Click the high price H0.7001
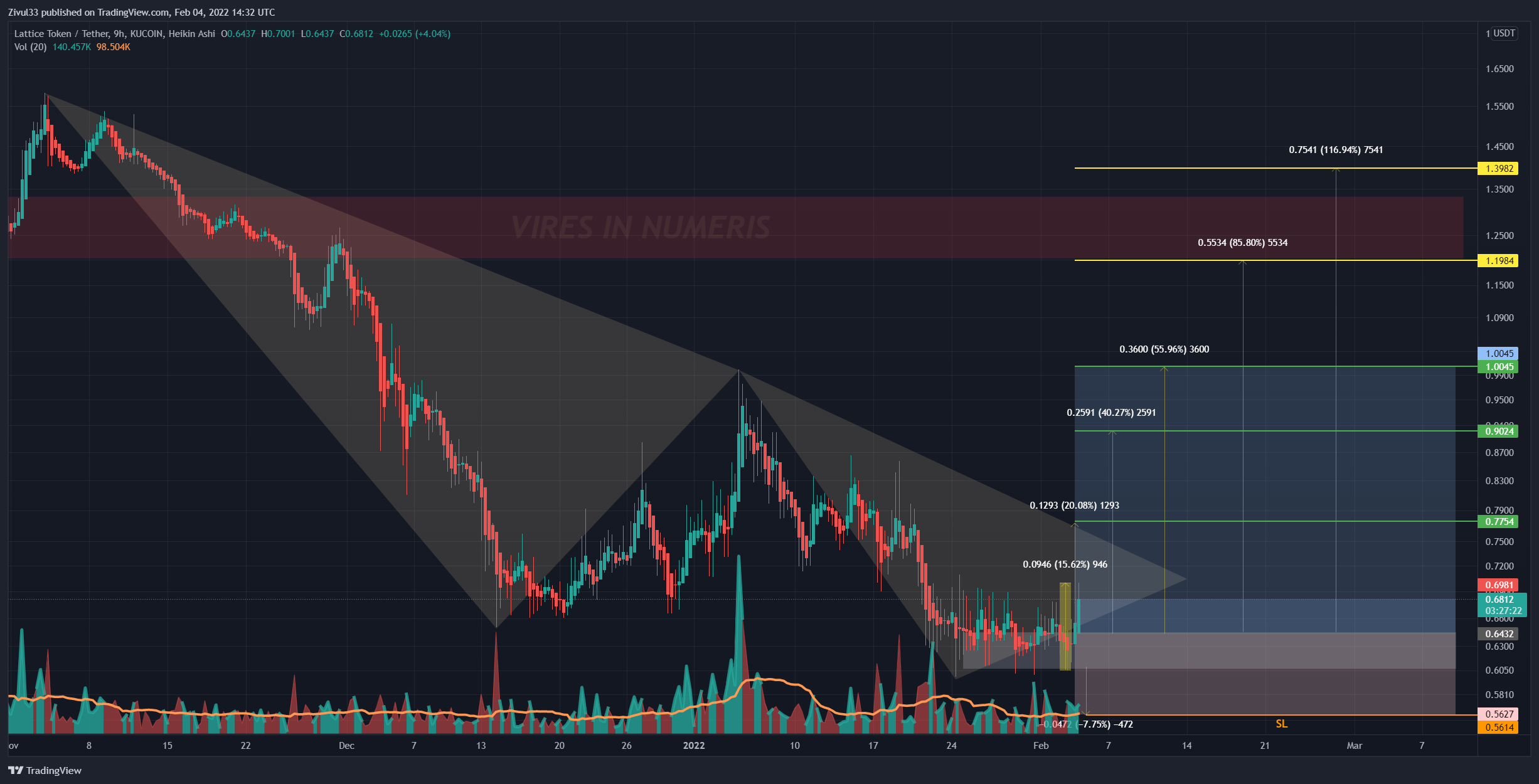The image size is (1539, 784). click(278, 34)
